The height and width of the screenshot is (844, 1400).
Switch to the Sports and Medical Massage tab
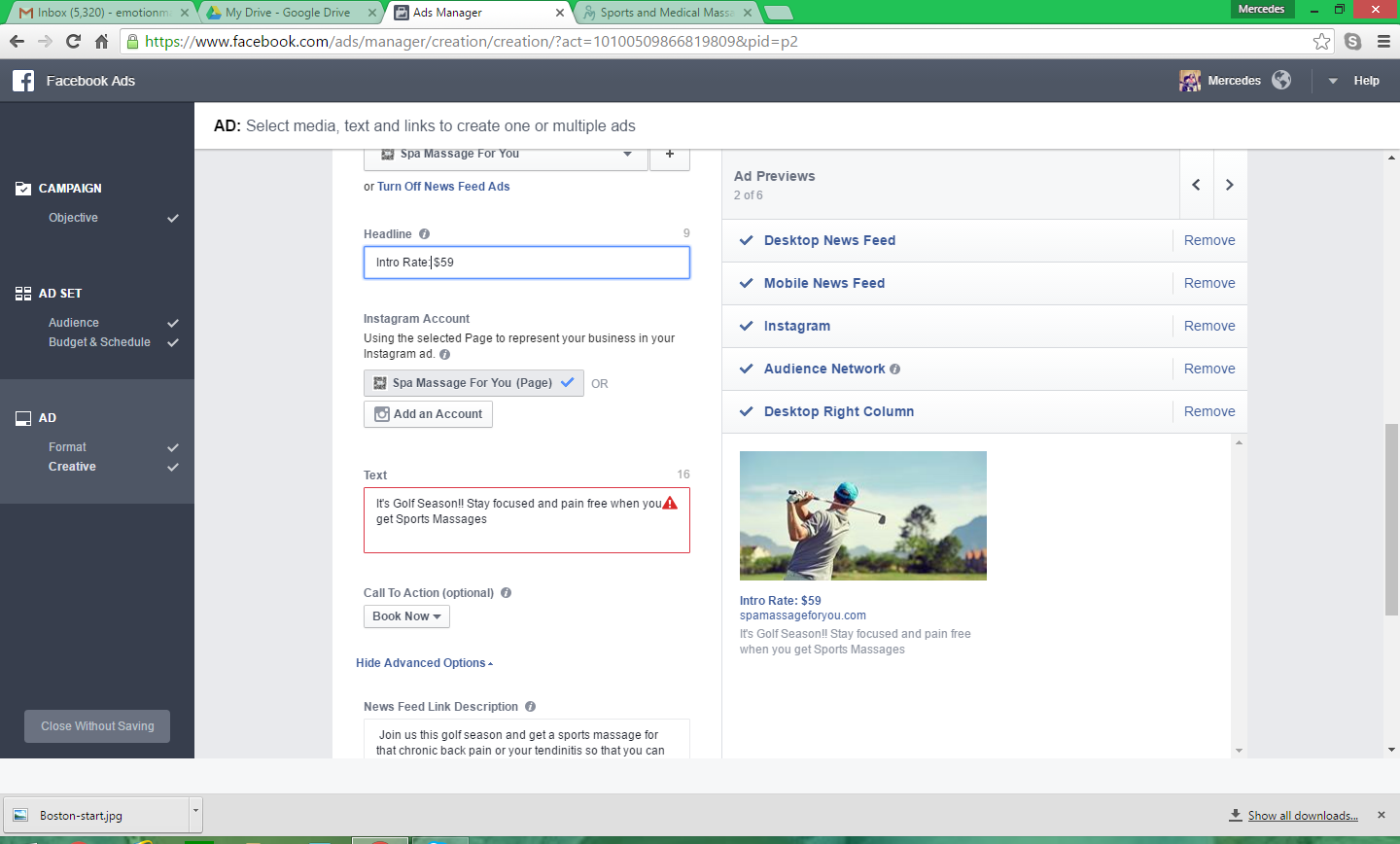668,13
